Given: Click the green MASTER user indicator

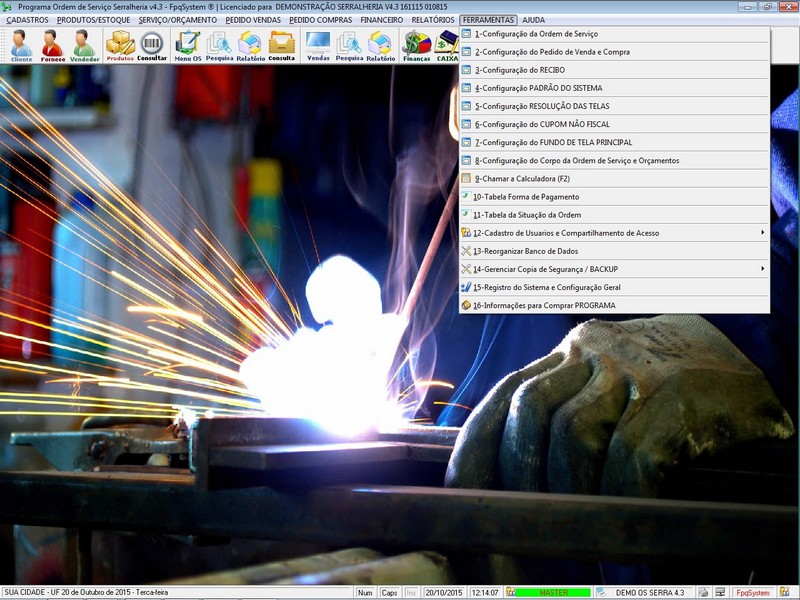Looking at the screenshot, I should click(552, 593).
